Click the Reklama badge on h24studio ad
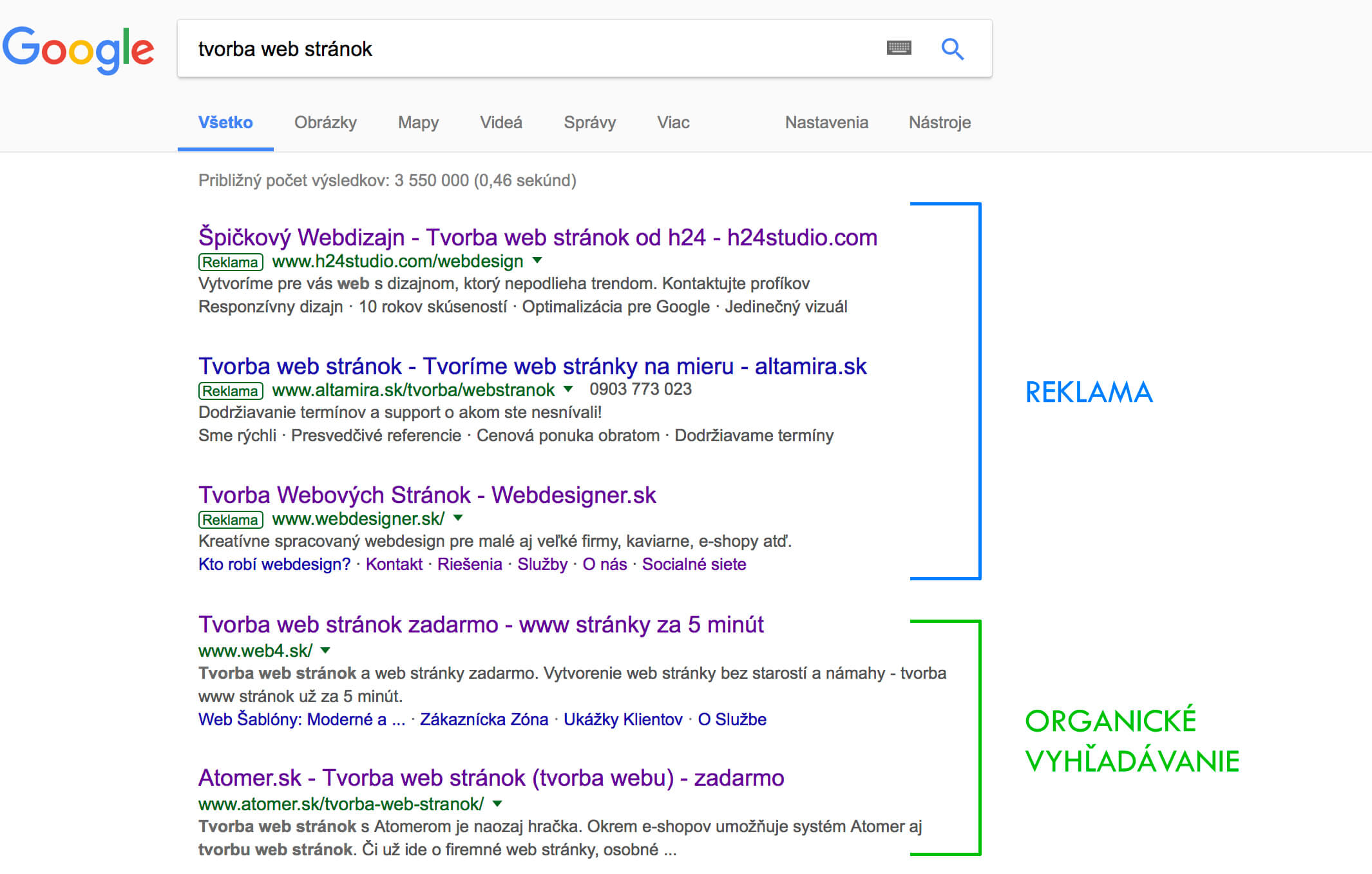The image size is (1372, 874). coord(231,262)
